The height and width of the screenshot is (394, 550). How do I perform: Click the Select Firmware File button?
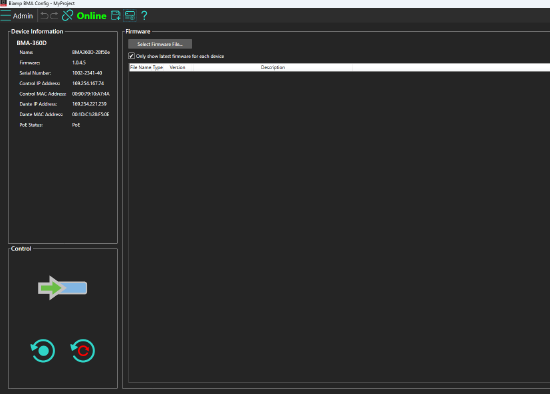[x=160, y=44]
